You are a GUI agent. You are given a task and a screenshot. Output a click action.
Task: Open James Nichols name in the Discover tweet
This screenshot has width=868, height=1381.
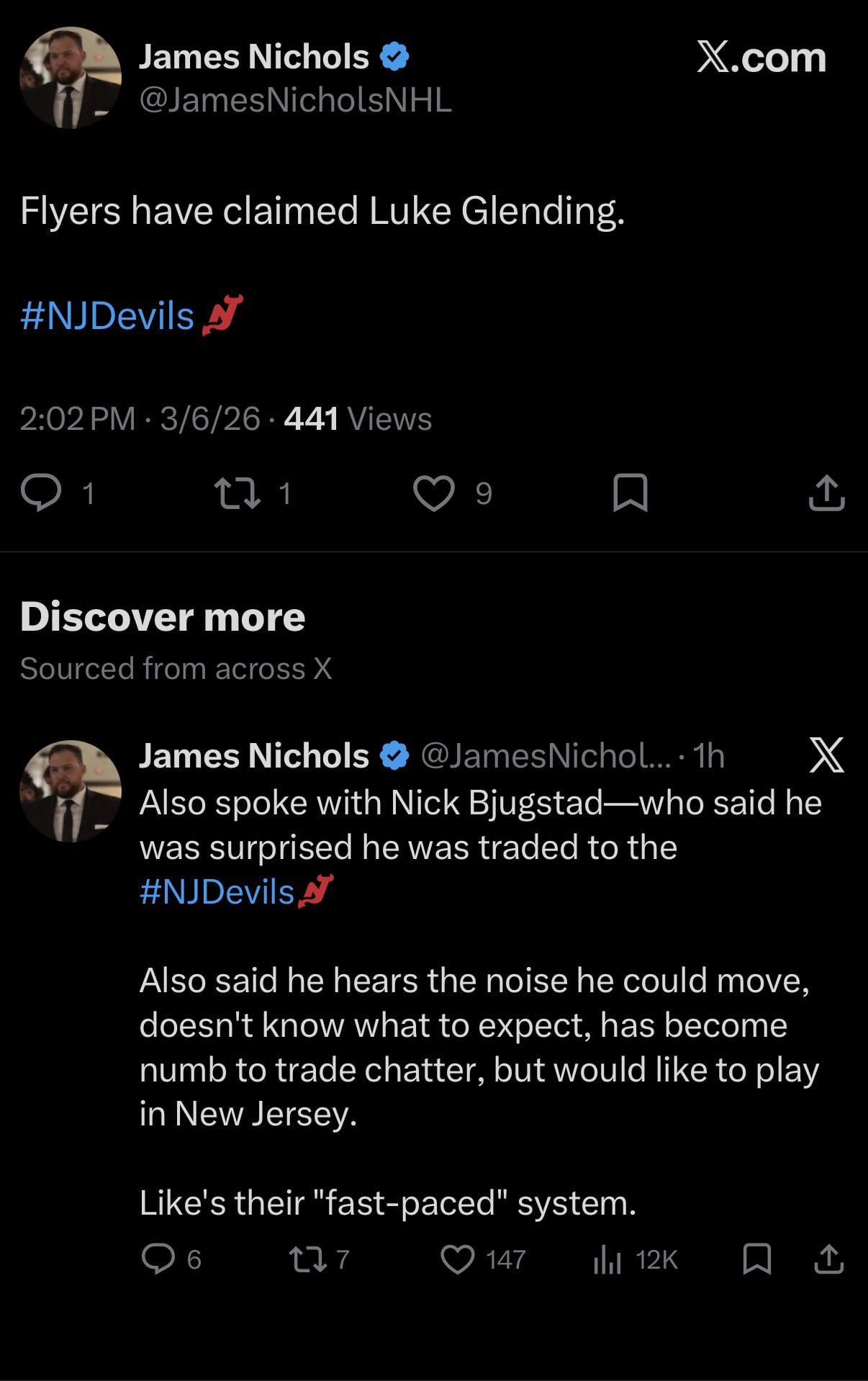(x=253, y=755)
